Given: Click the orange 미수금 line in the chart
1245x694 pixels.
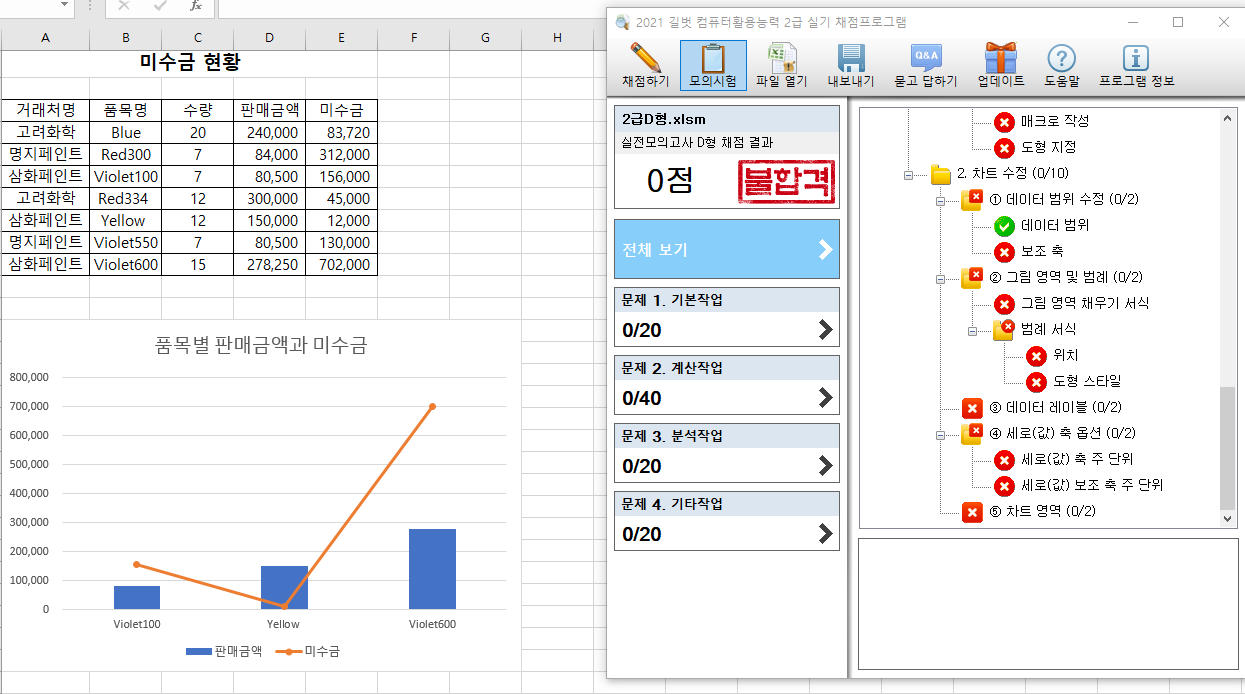Looking at the screenshot, I should tap(358, 506).
